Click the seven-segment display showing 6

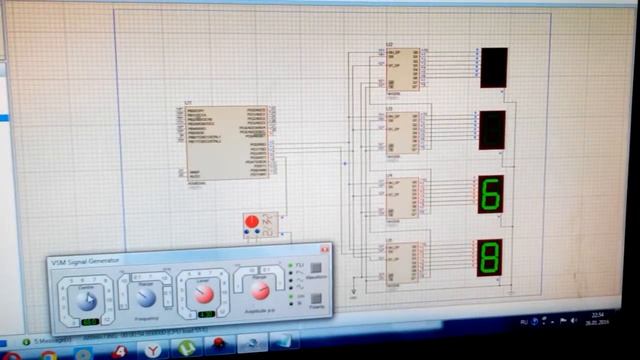491,194
